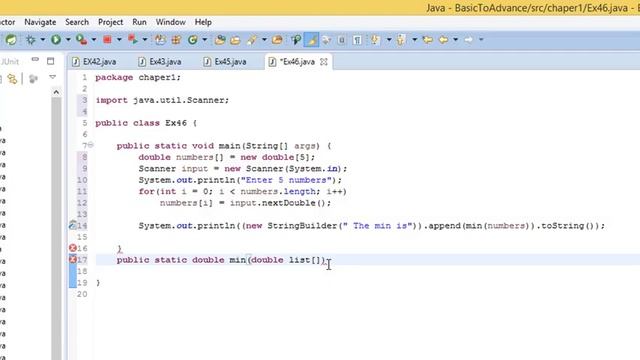
Task: Click the left panel scroll up arrow
Action: tap(56, 92)
